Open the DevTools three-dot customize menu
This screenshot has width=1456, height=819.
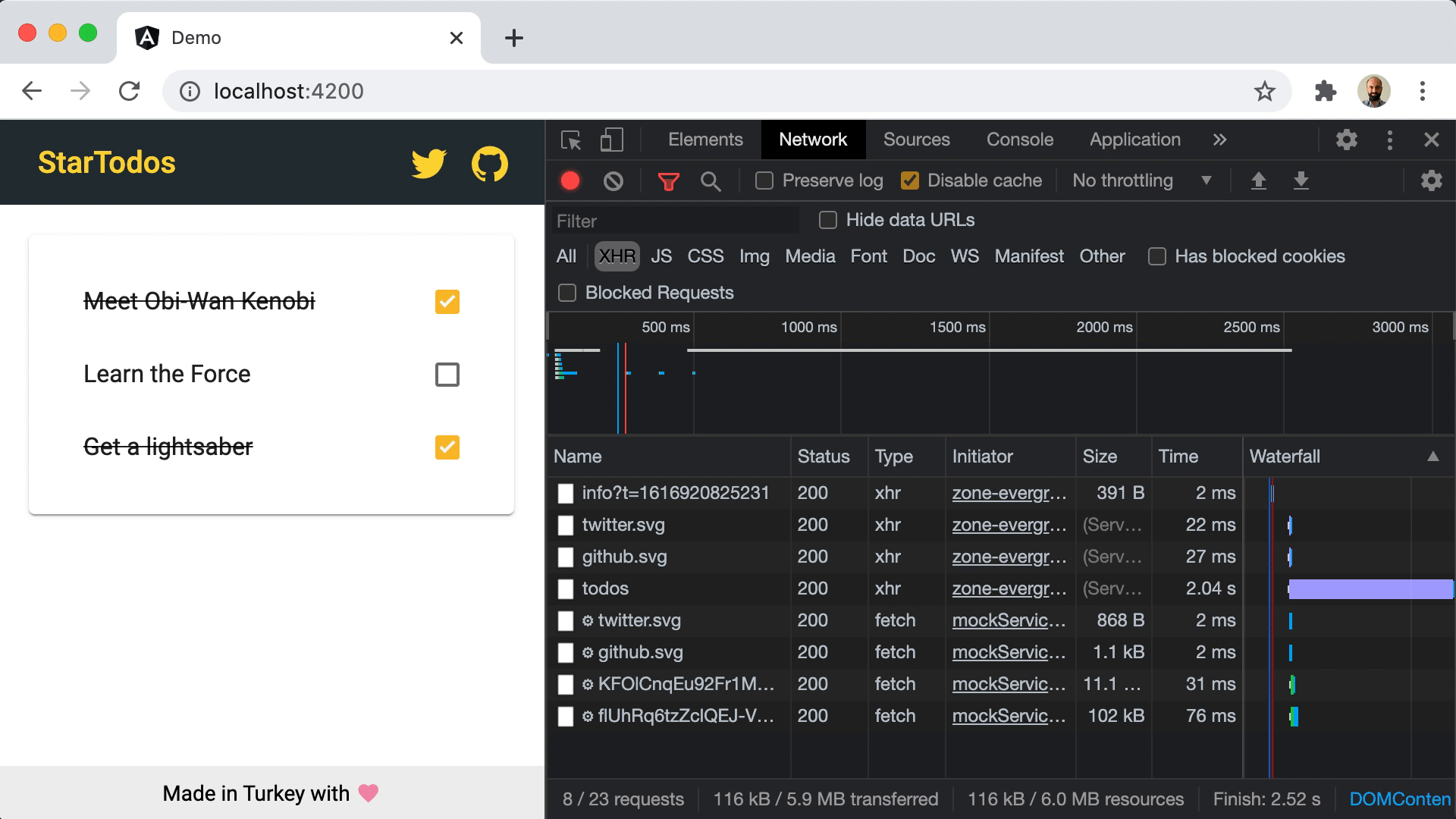tap(1389, 140)
